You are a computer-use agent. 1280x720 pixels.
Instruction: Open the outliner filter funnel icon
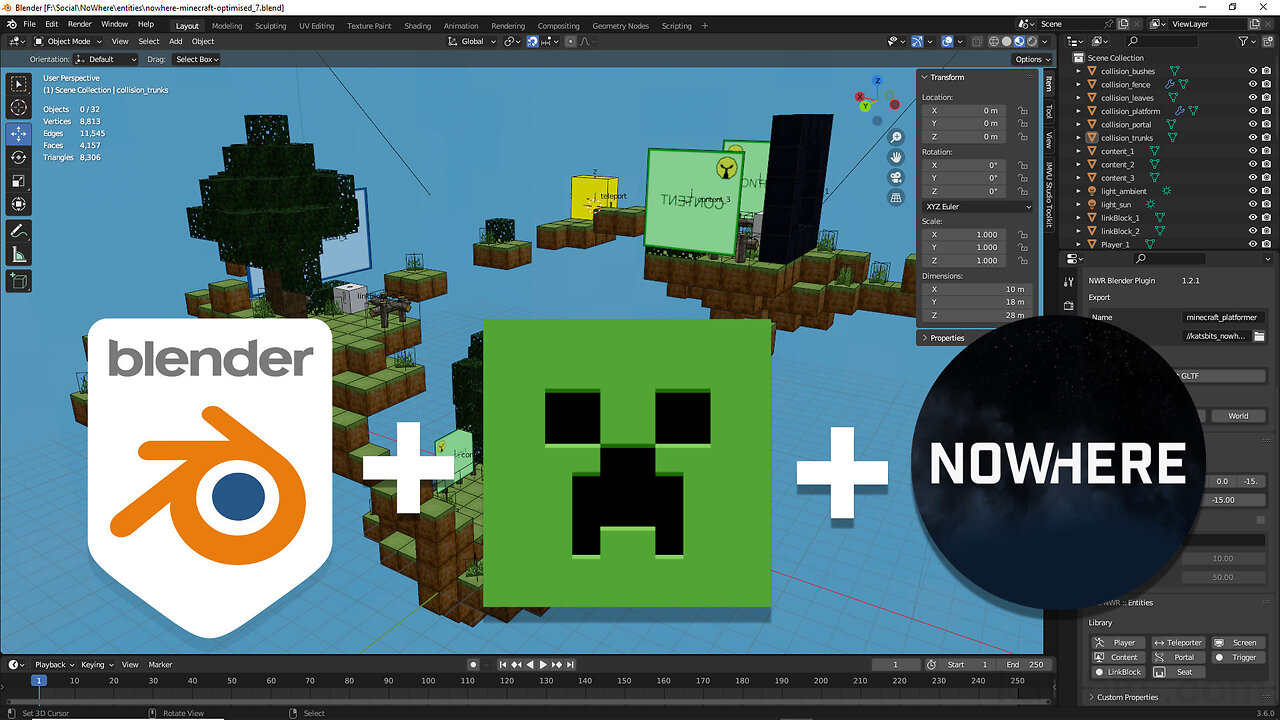tap(1243, 41)
